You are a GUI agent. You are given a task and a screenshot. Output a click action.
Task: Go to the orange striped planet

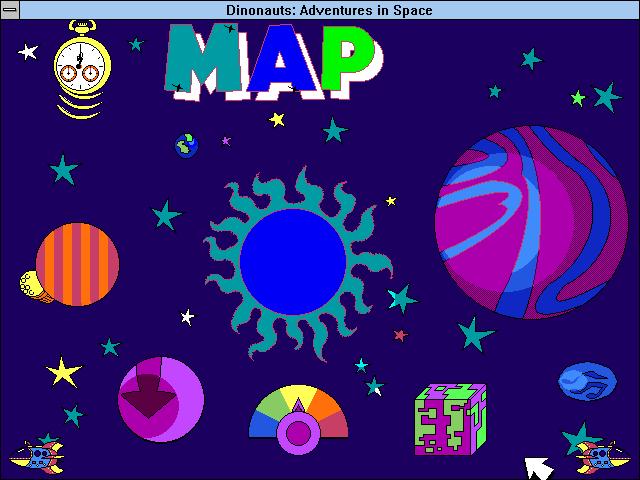(x=78, y=264)
